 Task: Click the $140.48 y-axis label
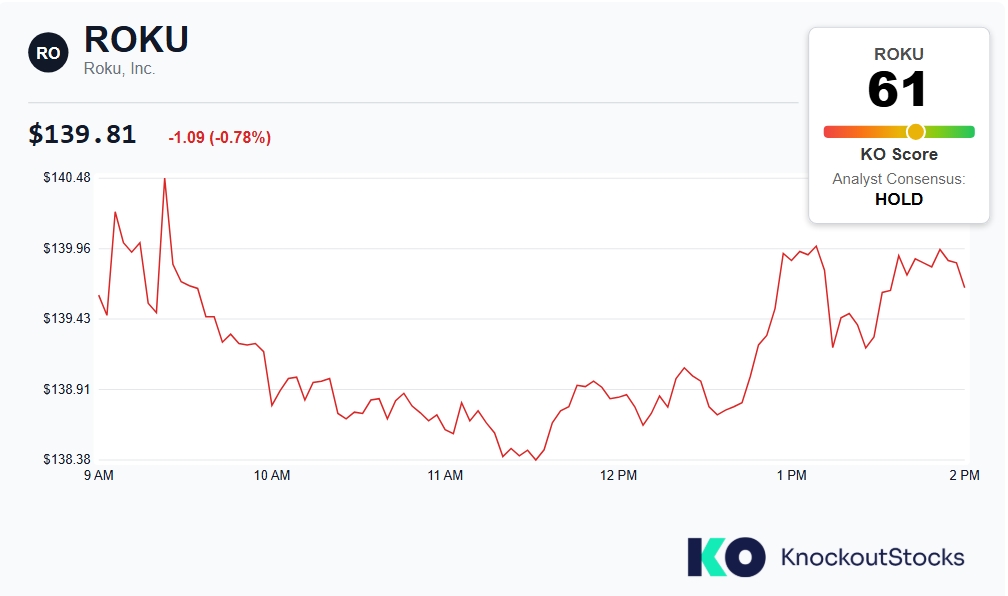pyautogui.click(x=67, y=177)
